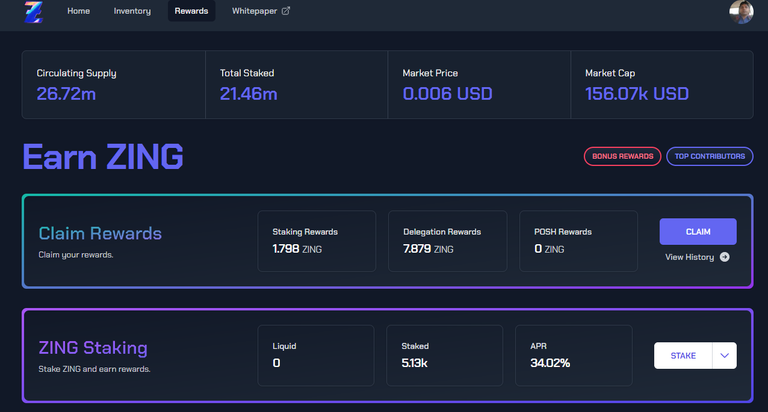The width and height of the screenshot is (768, 412).
Task: Click the Market Cap stat panel
Action: (x=662, y=84)
